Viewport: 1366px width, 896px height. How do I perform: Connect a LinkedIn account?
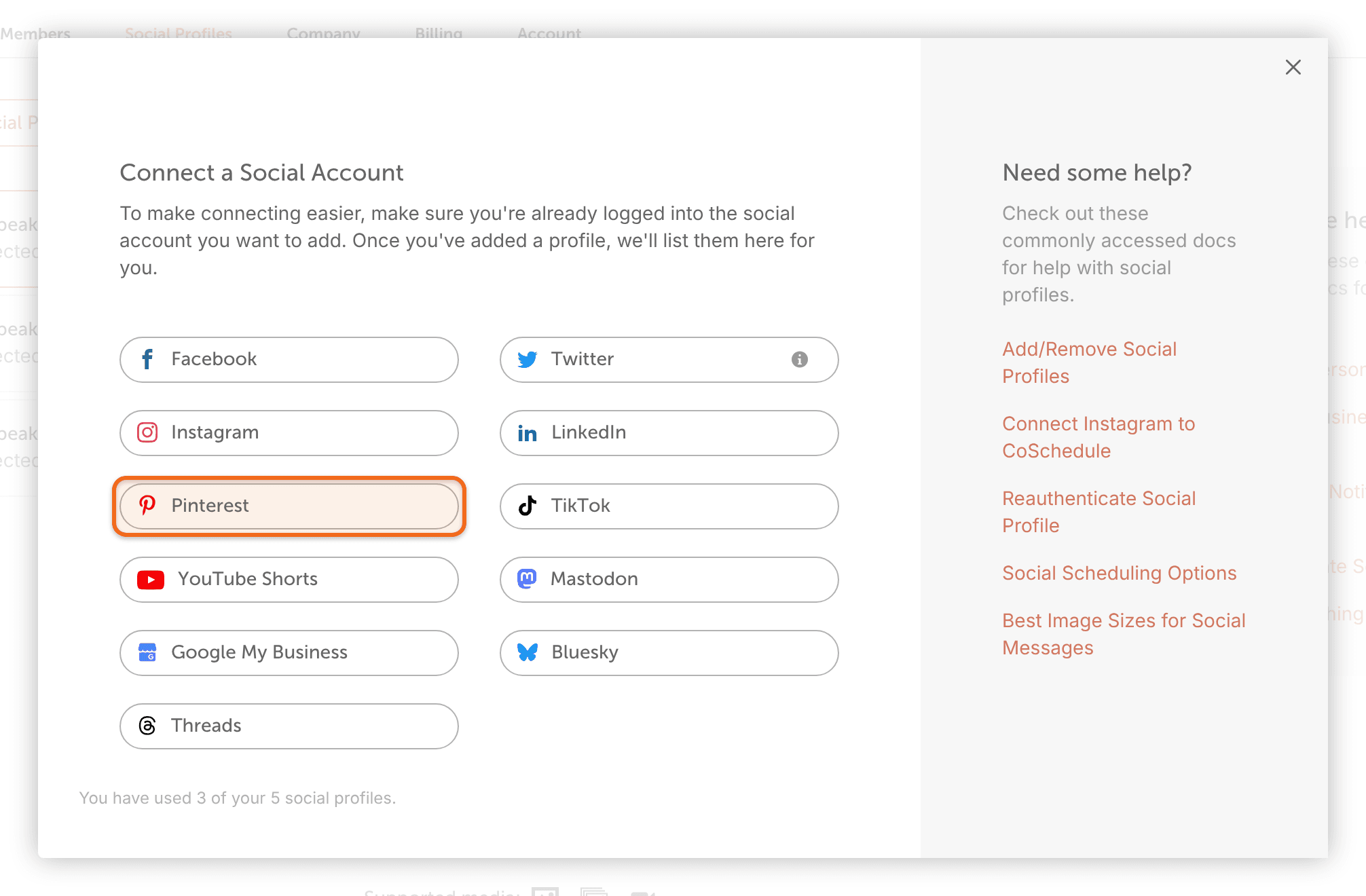point(669,433)
